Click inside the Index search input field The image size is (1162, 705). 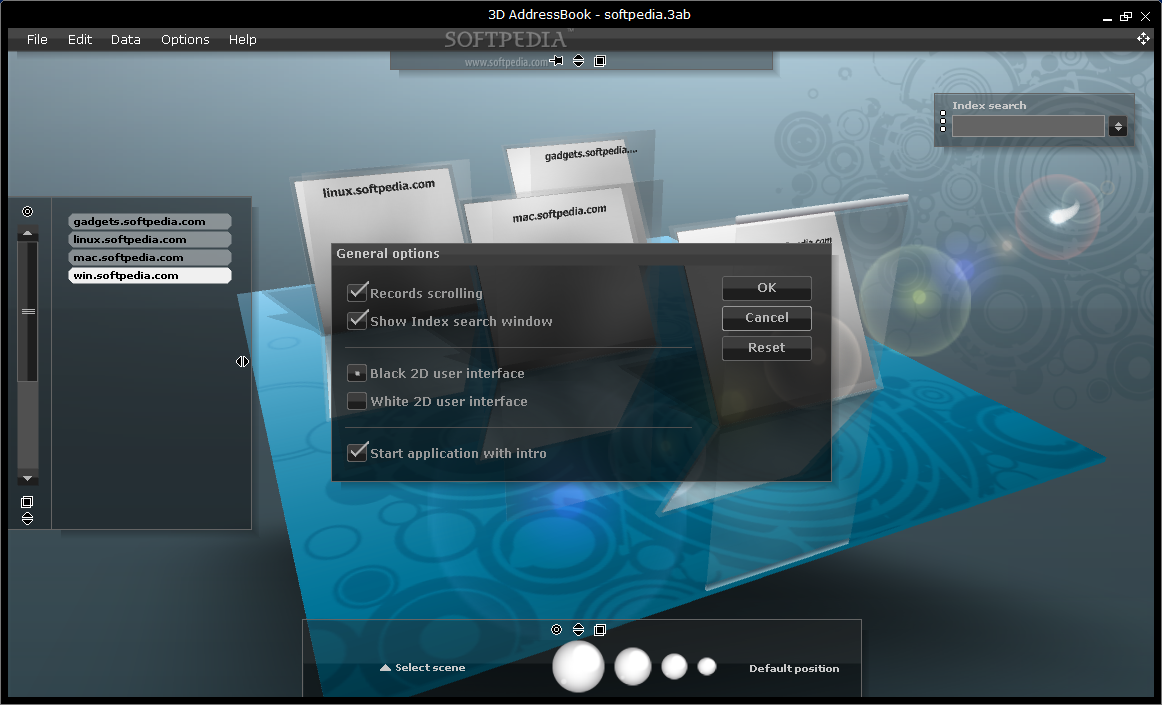1028,127
